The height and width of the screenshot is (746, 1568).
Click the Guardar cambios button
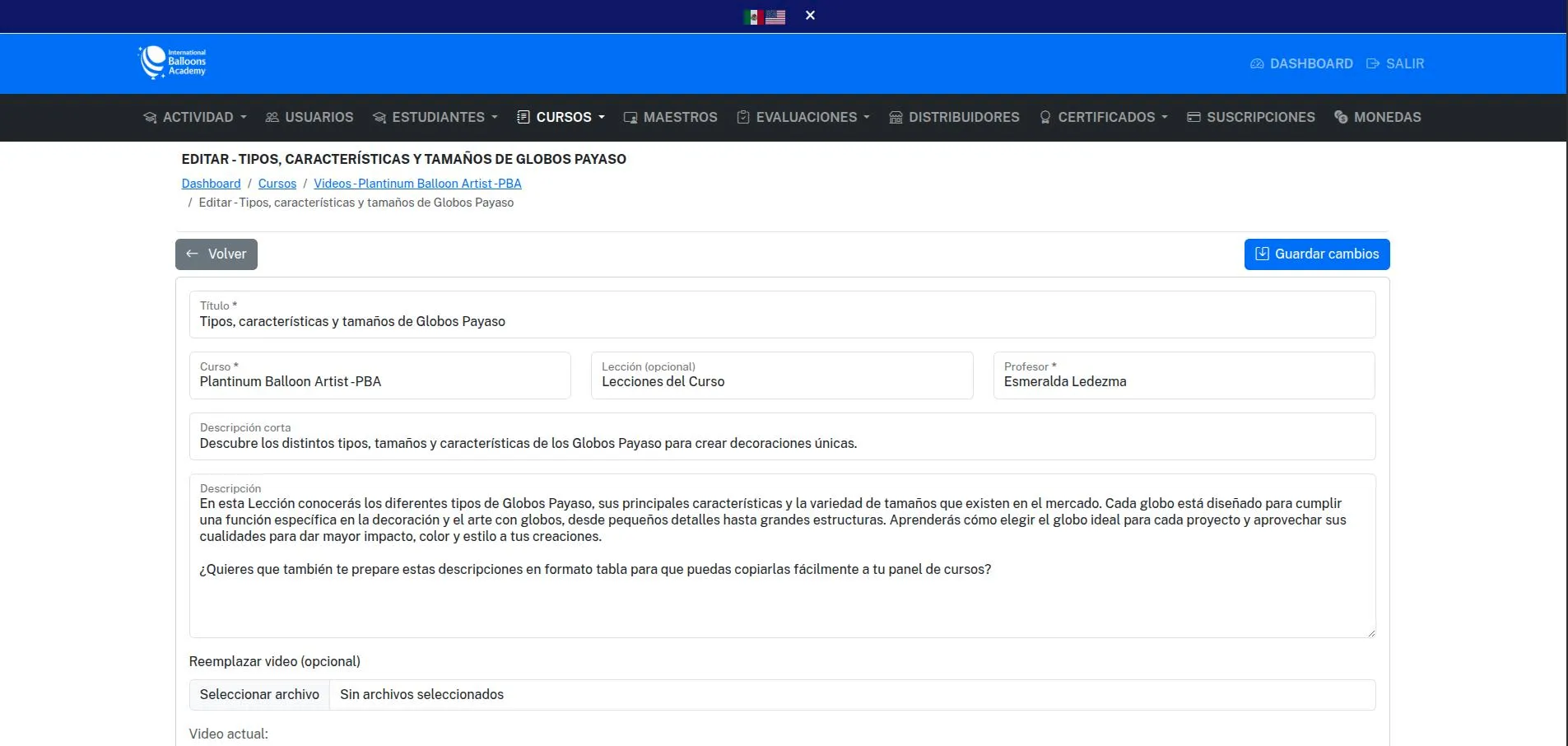coord(1317,254)
